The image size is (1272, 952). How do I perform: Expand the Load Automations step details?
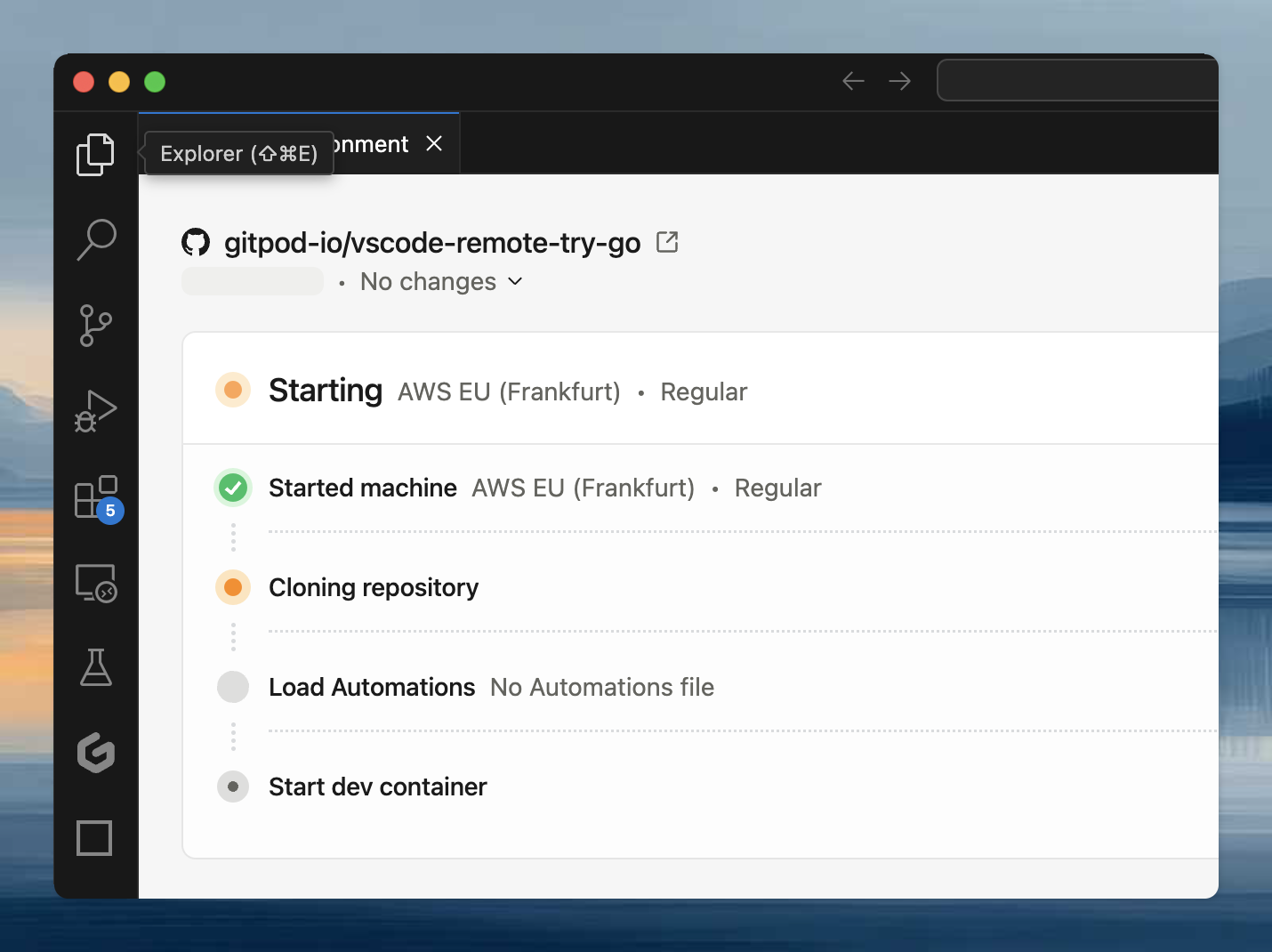point(372,687)
